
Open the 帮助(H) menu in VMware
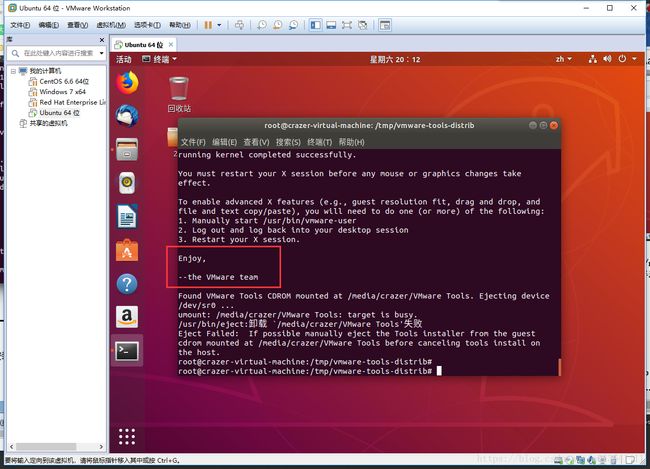click(180, 25)
